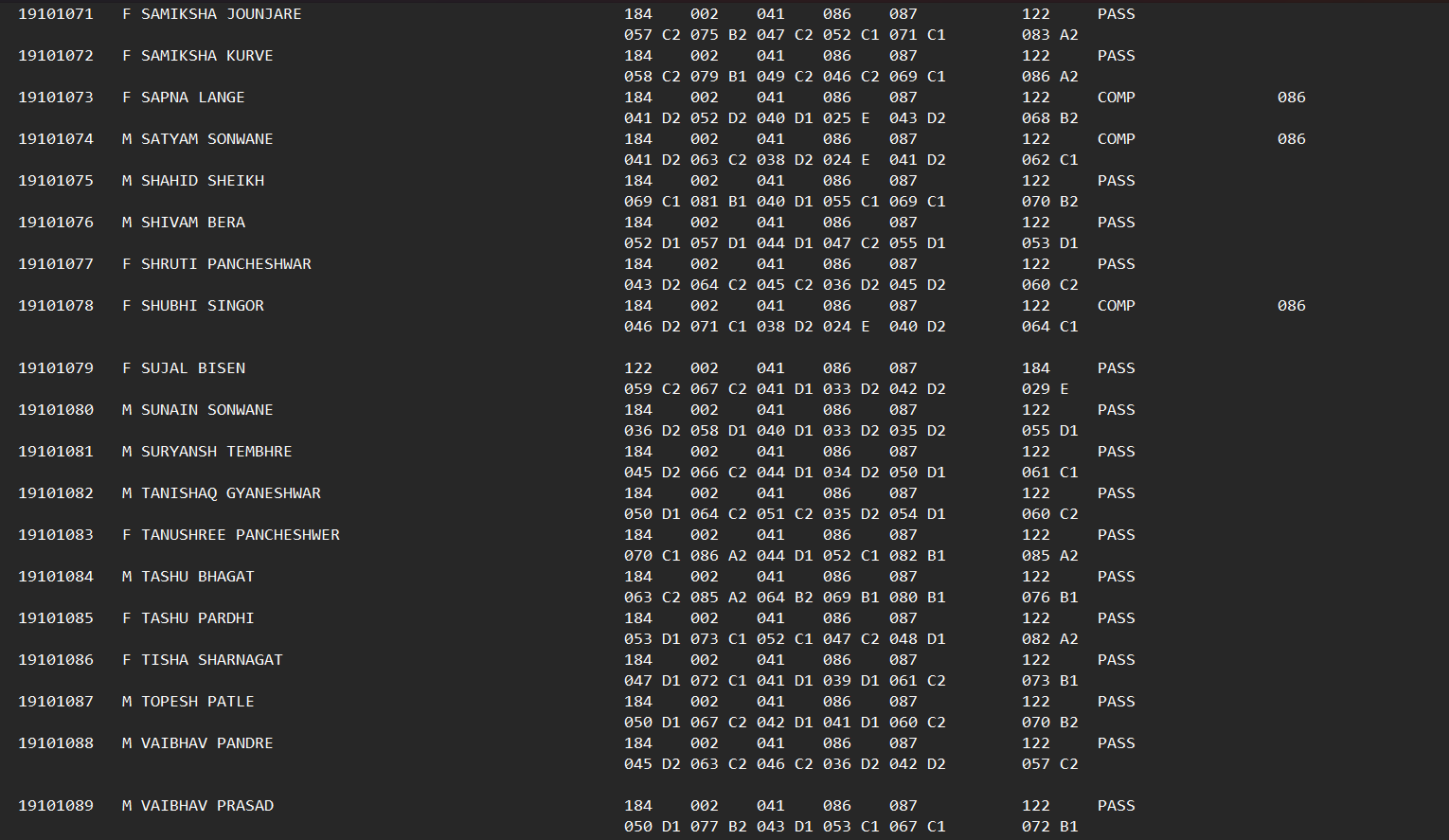Click the name SHIVAM BERA
1449x840 pixels.
point(192,223)
